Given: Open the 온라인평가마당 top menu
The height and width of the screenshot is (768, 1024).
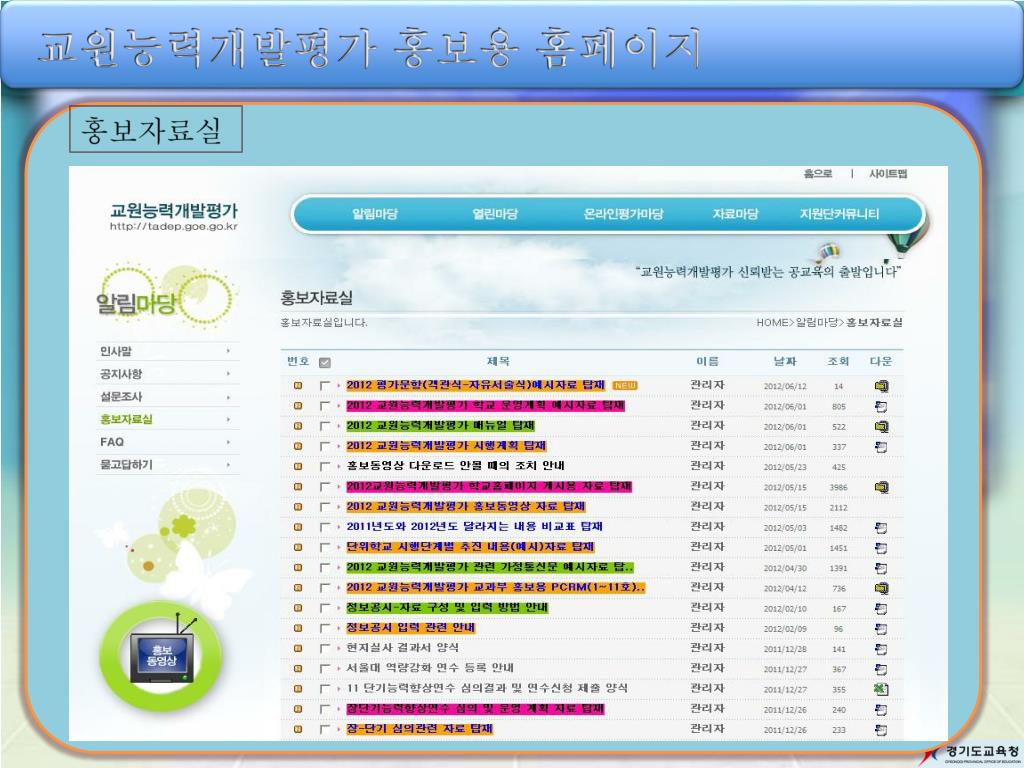Looking at the screenshot, I should [624, 214].
